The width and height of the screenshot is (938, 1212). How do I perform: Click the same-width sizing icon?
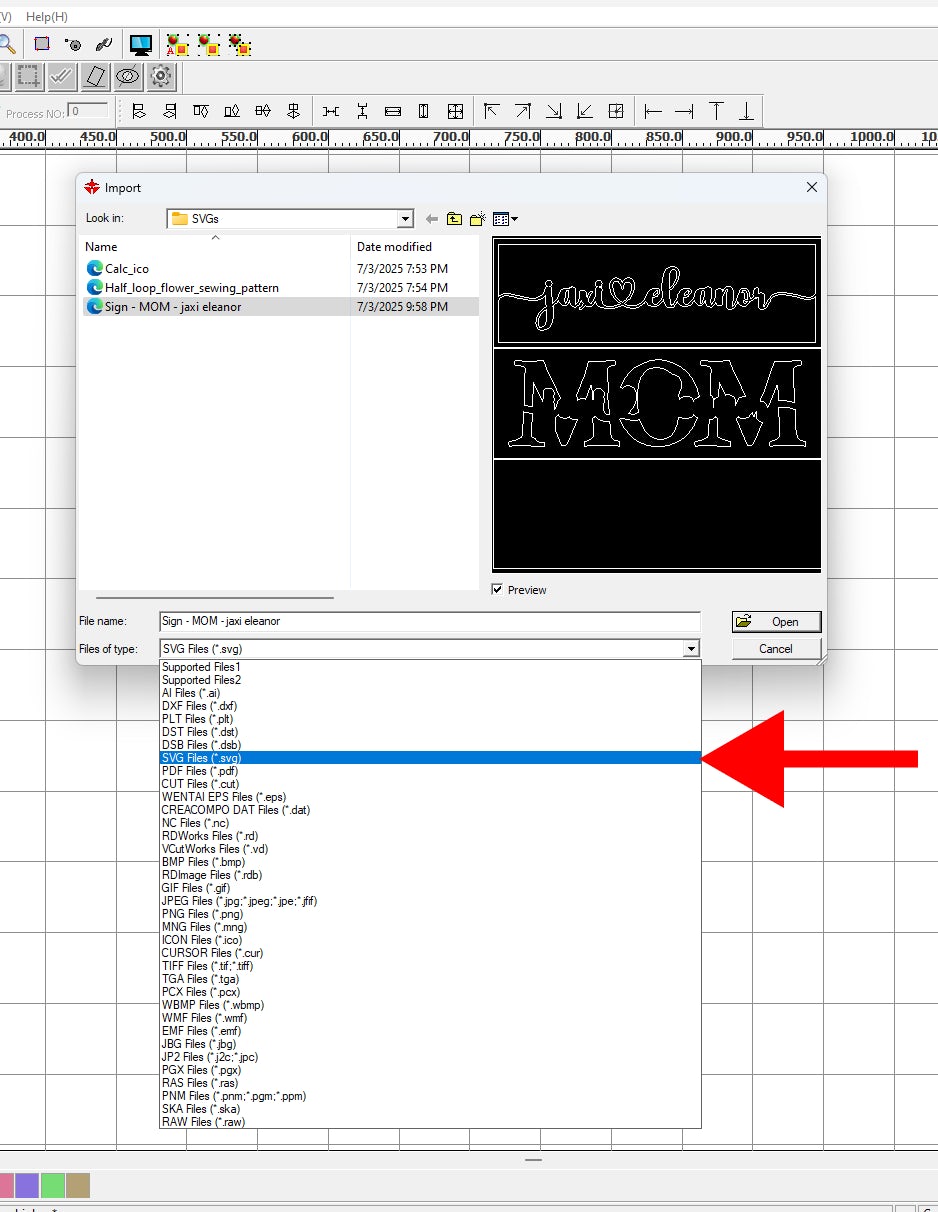393,111
